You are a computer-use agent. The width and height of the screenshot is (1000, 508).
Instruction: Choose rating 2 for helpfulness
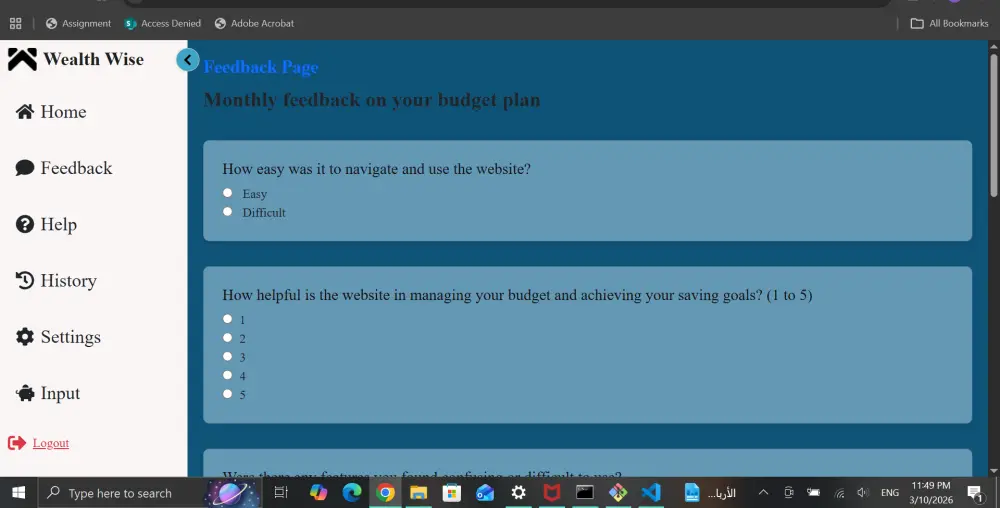click(x=228, y=338)
